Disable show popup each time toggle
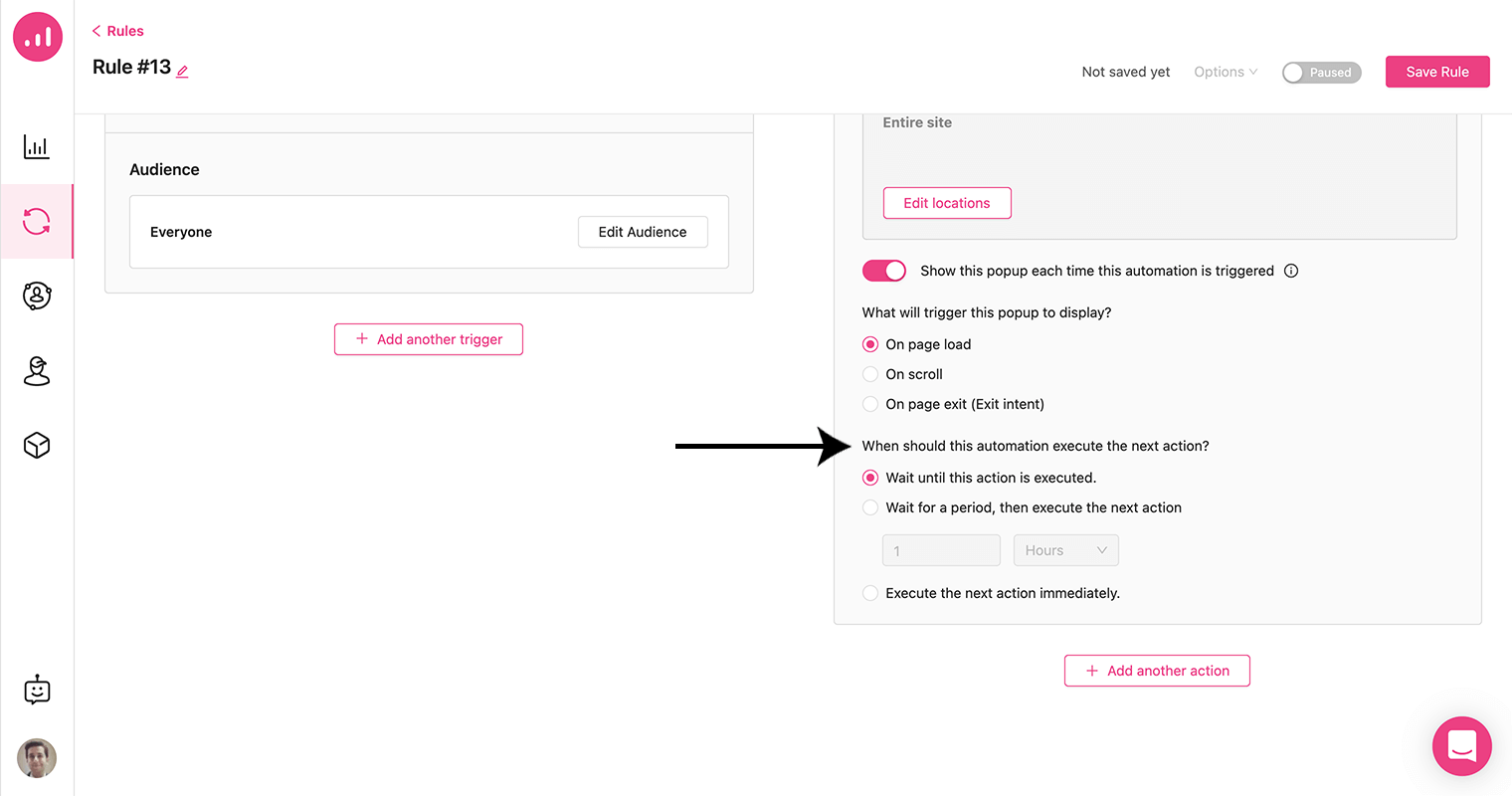The image size is (1512, 796). [x=884, y=271]
